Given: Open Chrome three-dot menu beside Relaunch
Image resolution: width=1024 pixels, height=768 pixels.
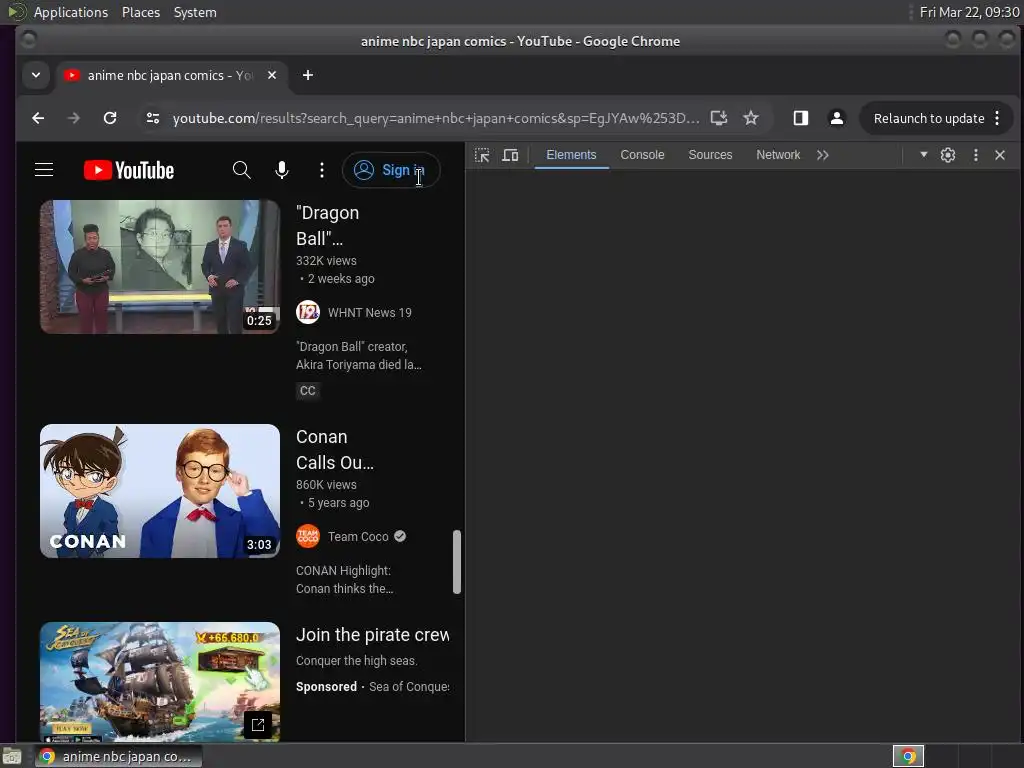Looking at the screenshot, I should coord(997,118).
